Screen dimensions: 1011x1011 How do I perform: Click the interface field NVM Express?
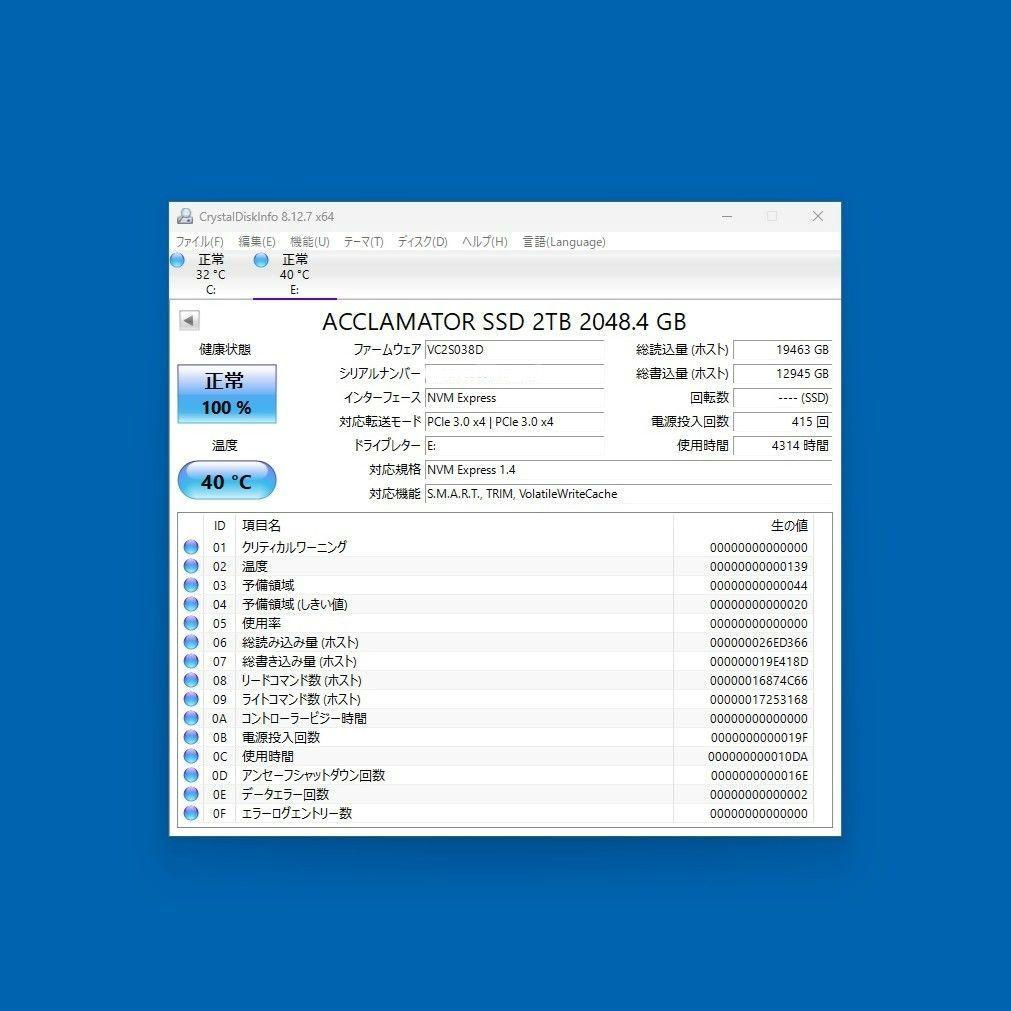[x=515, y=398]
